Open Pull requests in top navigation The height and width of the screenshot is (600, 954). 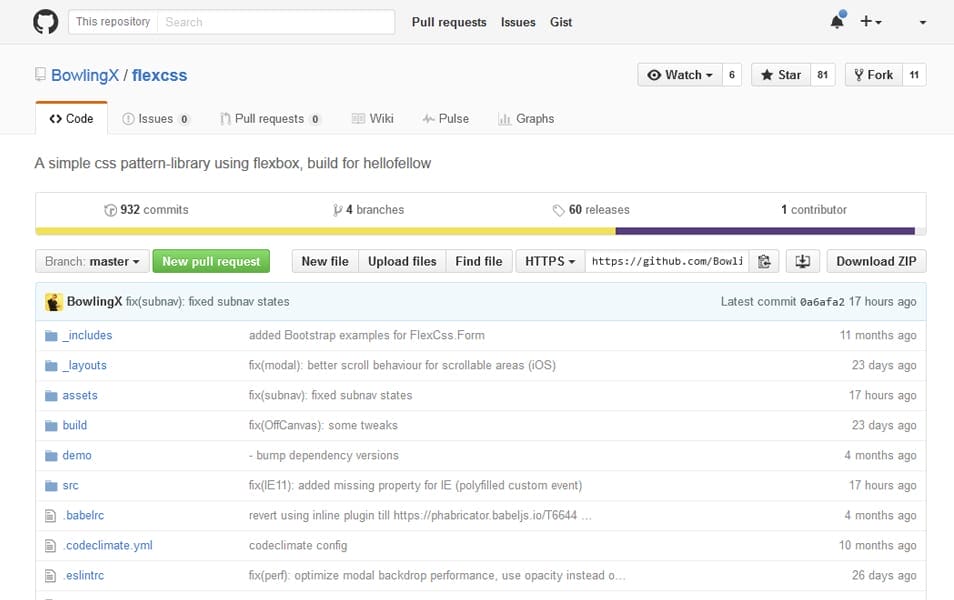pyautogui.click(x=449, y=22)
